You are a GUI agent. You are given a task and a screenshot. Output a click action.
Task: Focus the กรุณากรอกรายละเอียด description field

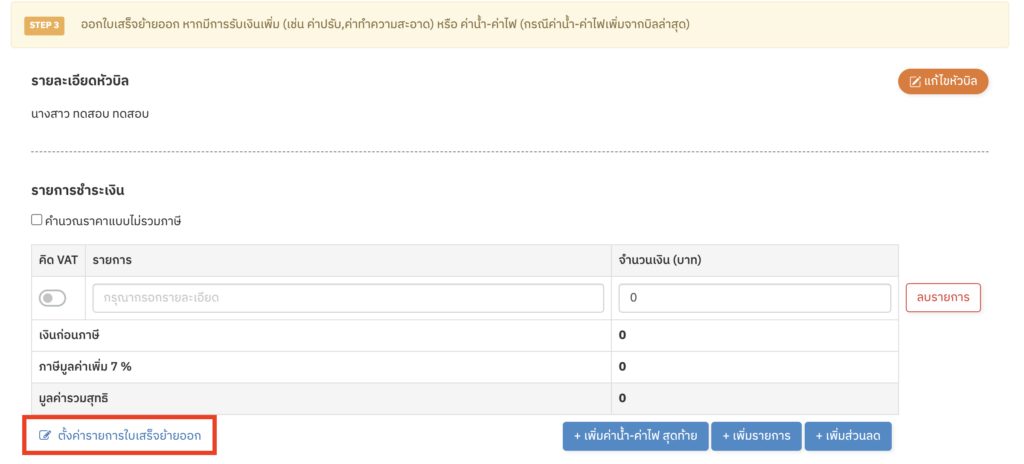pyautogui.click(x=348, y=298)
